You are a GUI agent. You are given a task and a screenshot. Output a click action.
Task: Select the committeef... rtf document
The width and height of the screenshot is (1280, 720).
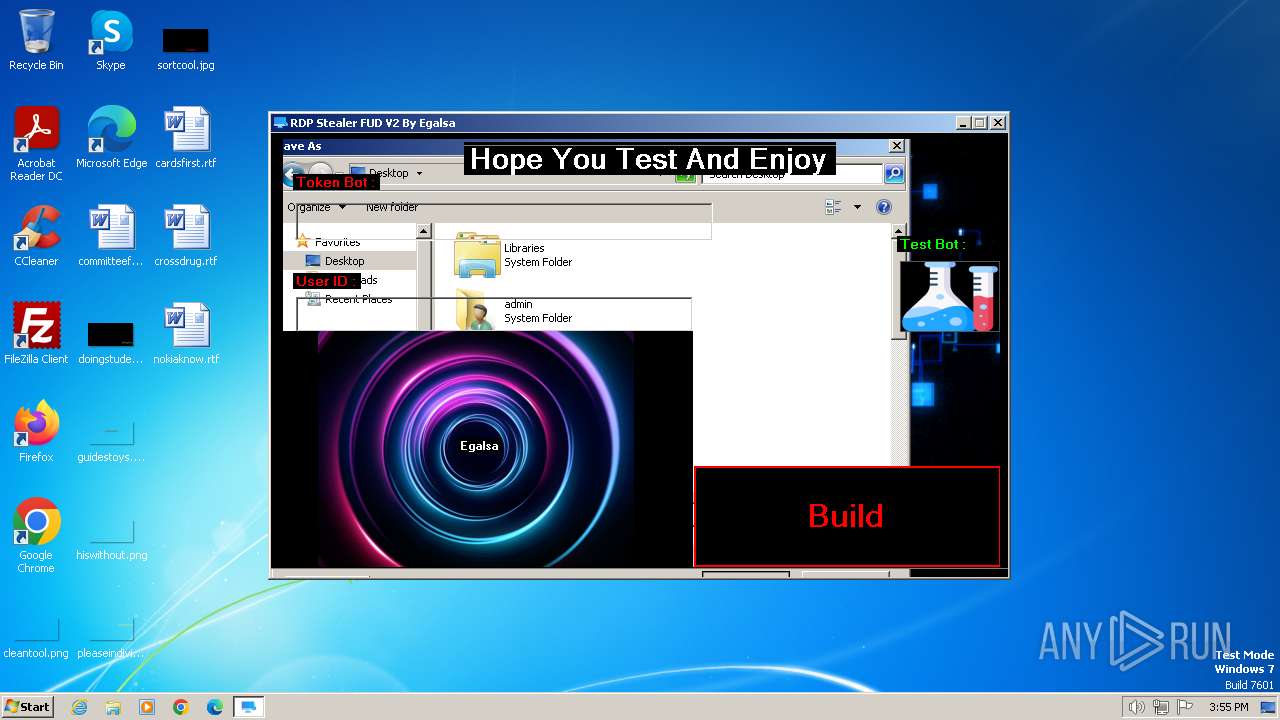tap(111, 236)
